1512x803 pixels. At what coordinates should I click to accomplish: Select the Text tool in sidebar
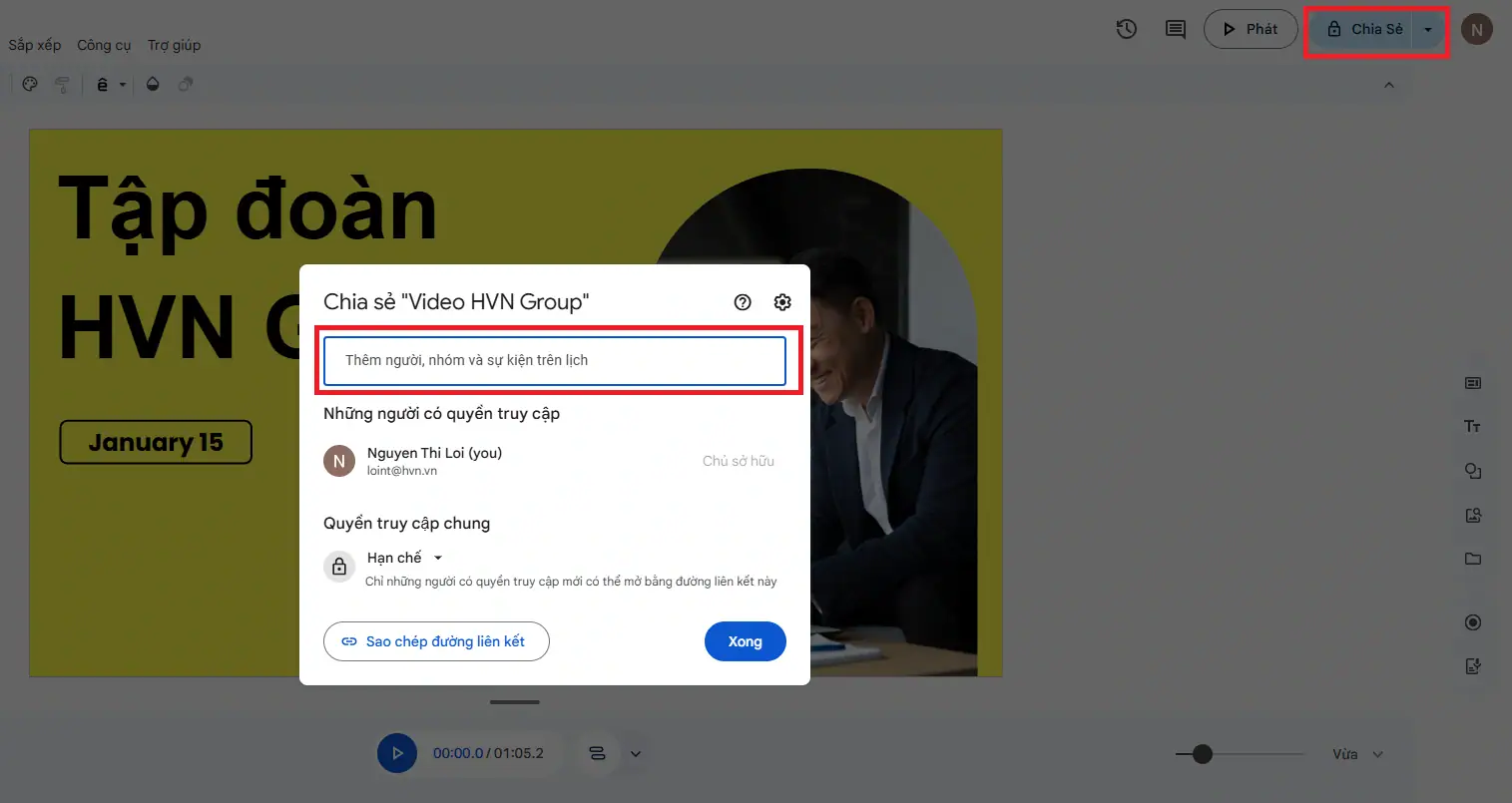[1472, 427]
